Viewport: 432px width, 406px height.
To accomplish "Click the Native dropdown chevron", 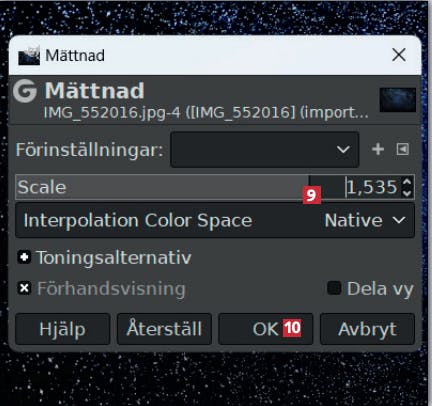I will point(399,220).
